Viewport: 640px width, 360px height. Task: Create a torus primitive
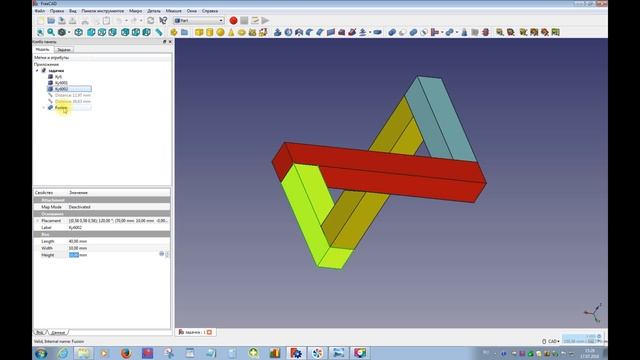pyautogui.click(x=242, y=32)
